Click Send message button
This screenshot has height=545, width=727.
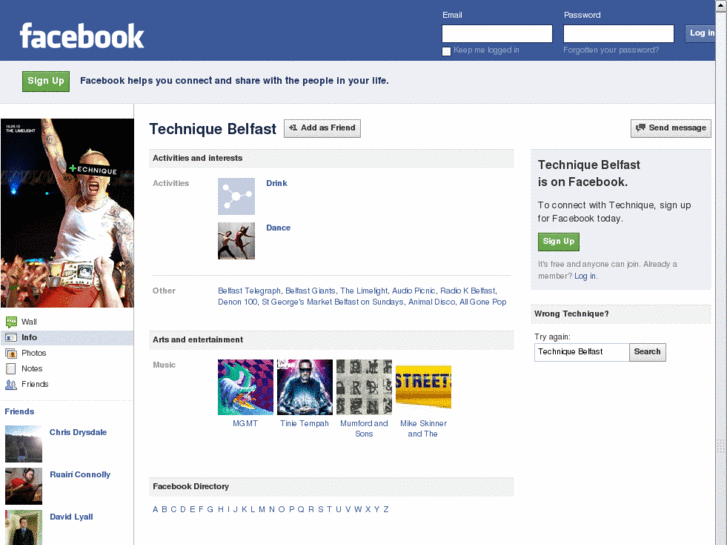tap(671, 128)
